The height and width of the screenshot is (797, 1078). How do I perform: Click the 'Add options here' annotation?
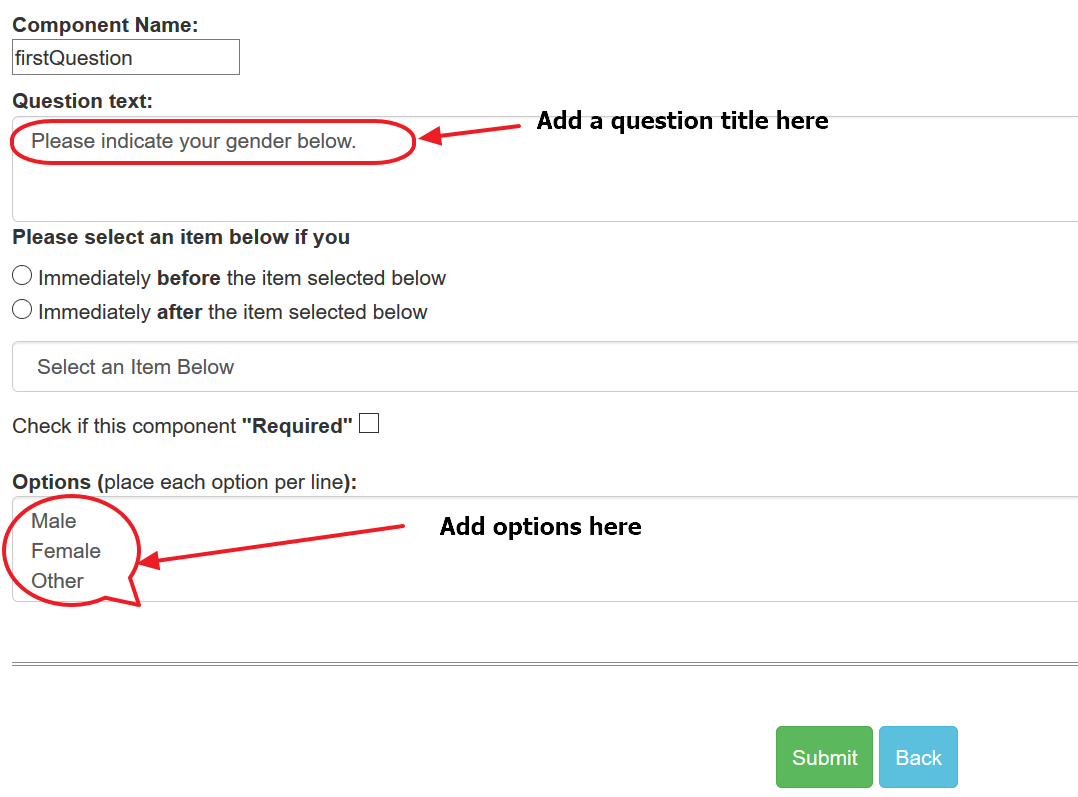click(540, 527)
